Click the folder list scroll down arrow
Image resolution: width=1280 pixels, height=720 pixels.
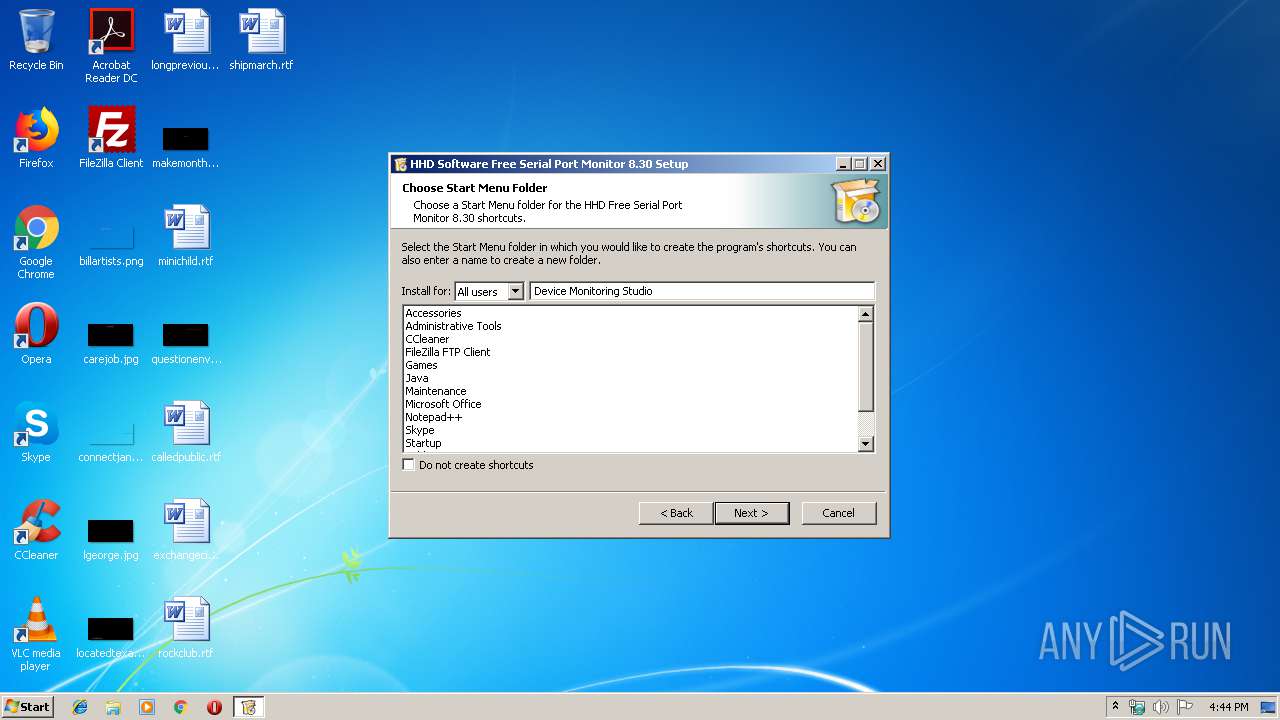pos(866,443)
